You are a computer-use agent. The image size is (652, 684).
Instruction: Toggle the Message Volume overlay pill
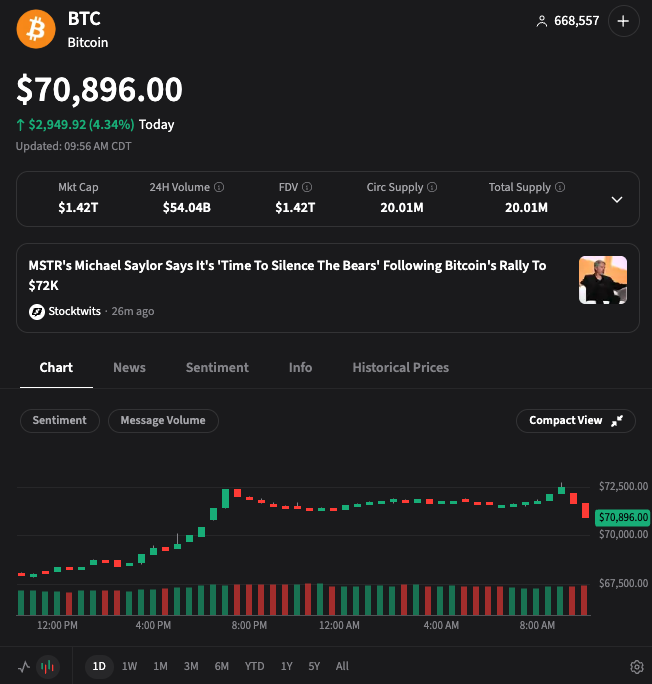click(163, 421)
